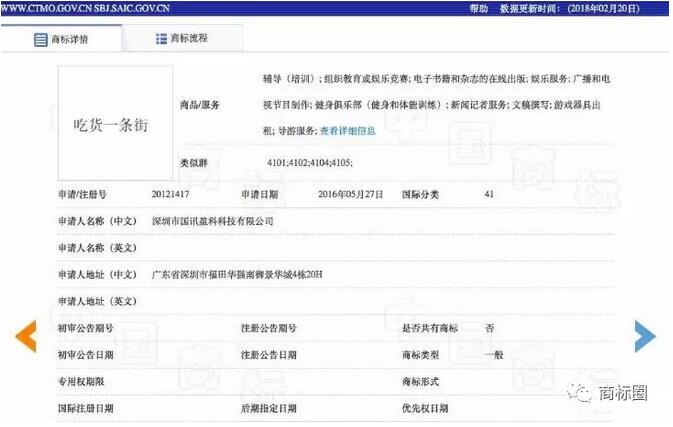The width and height of the screenshot is (673, 427).
Task: Click the 初审公告日期 label
Action: point(86,355)
